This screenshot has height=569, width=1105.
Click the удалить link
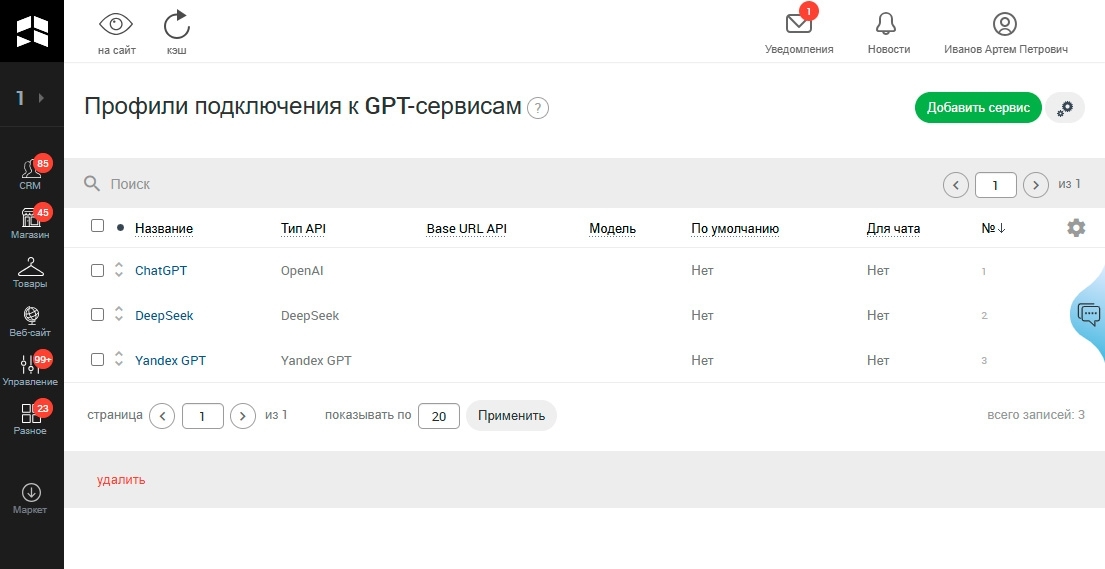[121, 479]
